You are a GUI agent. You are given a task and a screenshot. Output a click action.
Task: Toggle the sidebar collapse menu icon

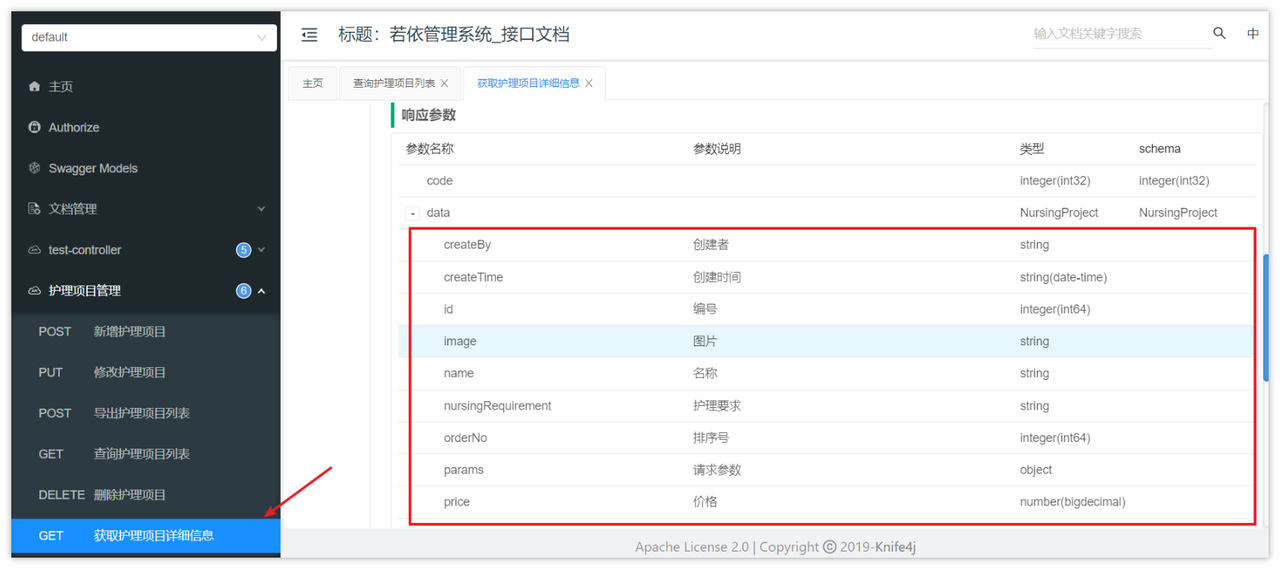310,35
